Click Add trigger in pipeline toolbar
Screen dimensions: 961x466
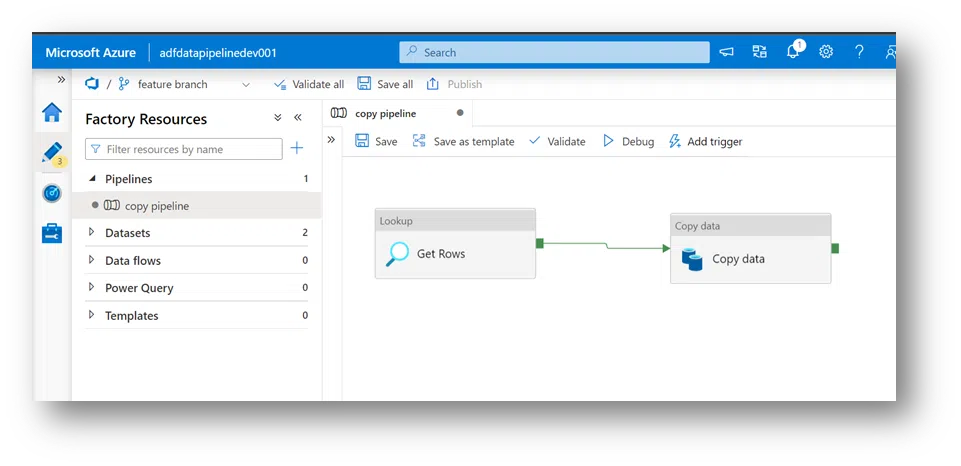click(705, 142)
